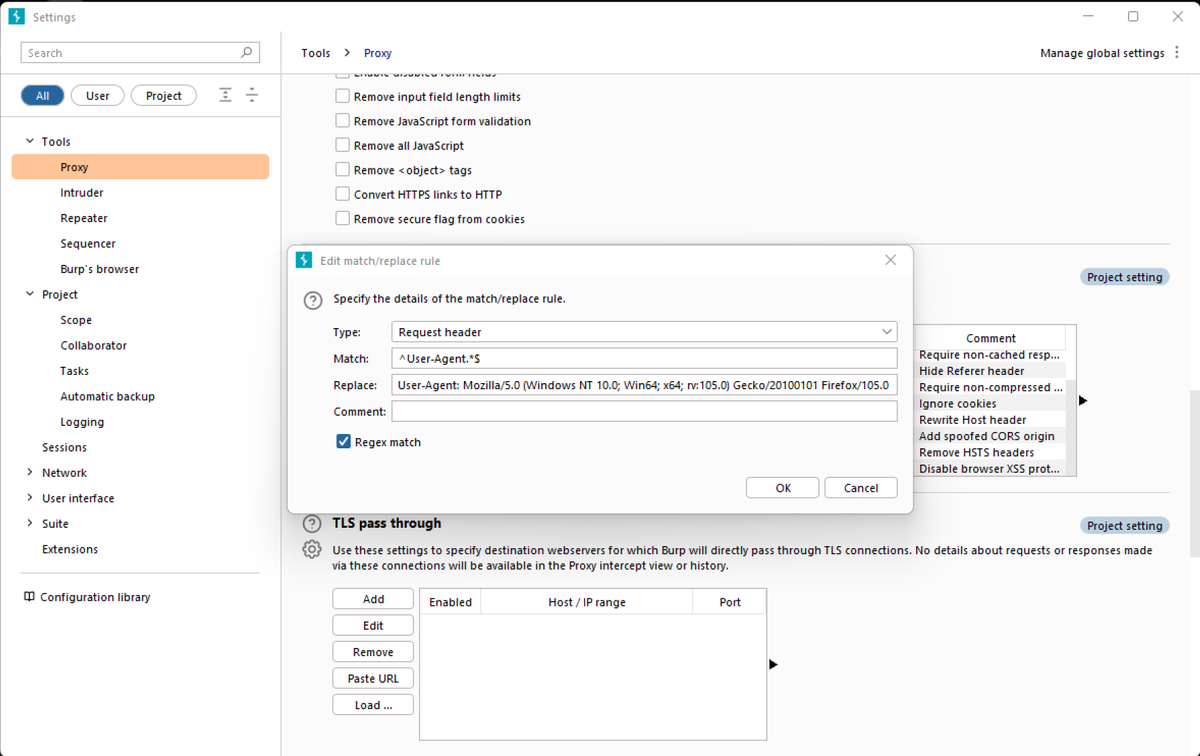Select the Project filter pill

(164, 96)
